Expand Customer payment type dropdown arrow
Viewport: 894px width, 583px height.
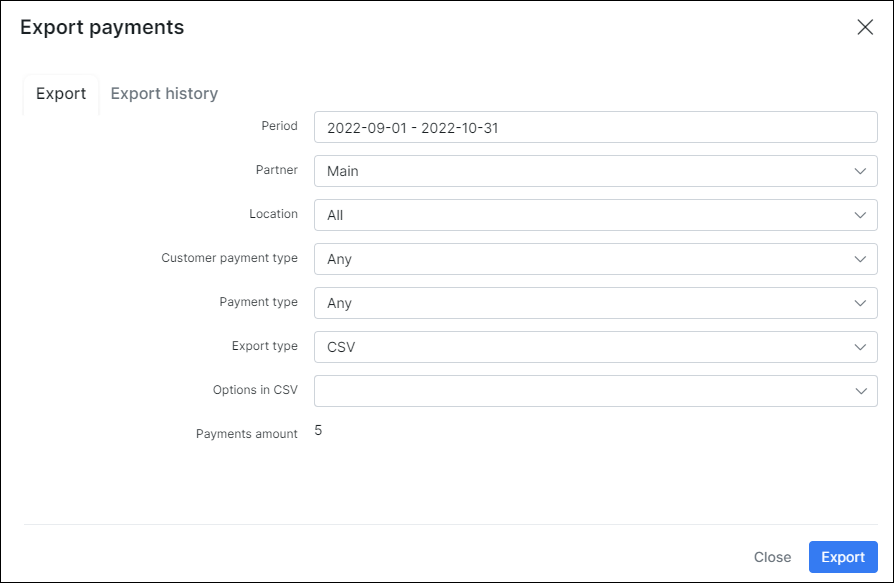(x=860, y=259)
